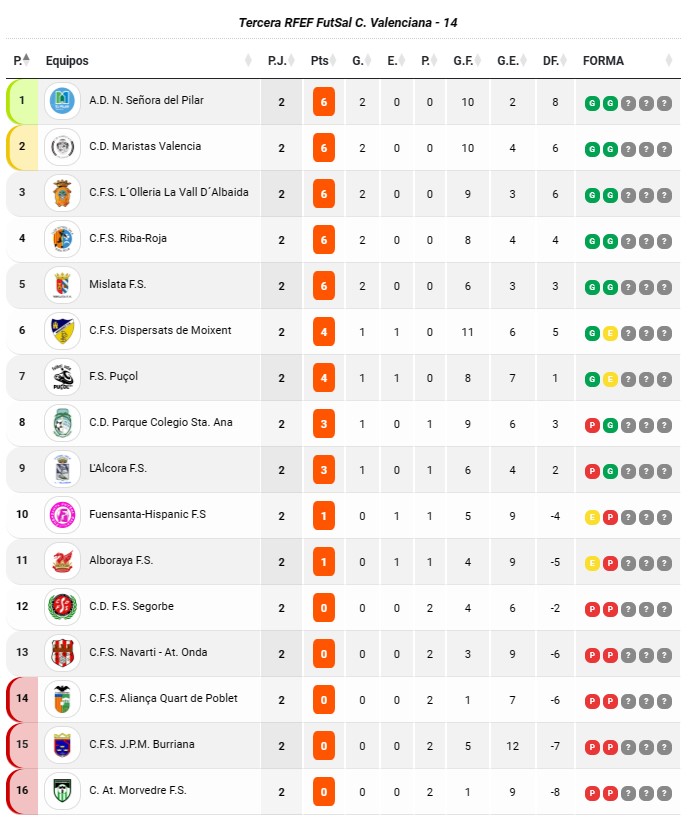Click the yellow E form badge for F.S. Puçol
The width and height of the screenshot is (689, 824).
click(610, 379)
